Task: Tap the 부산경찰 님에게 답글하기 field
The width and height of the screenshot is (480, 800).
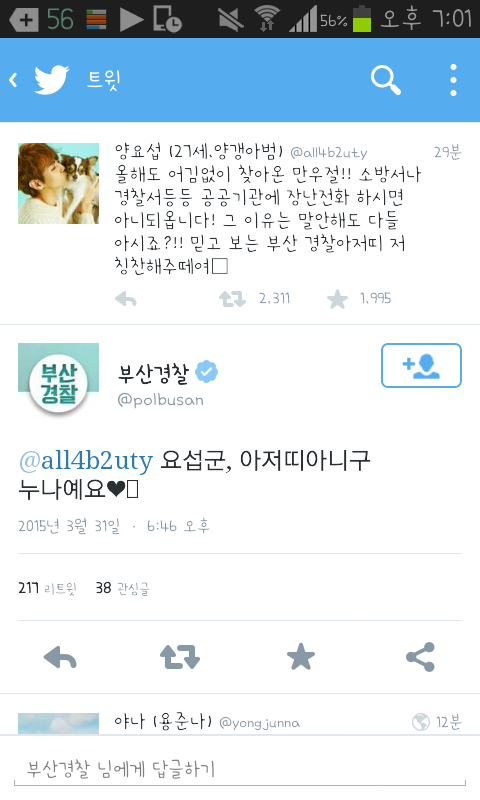Action: coord(240,769)
